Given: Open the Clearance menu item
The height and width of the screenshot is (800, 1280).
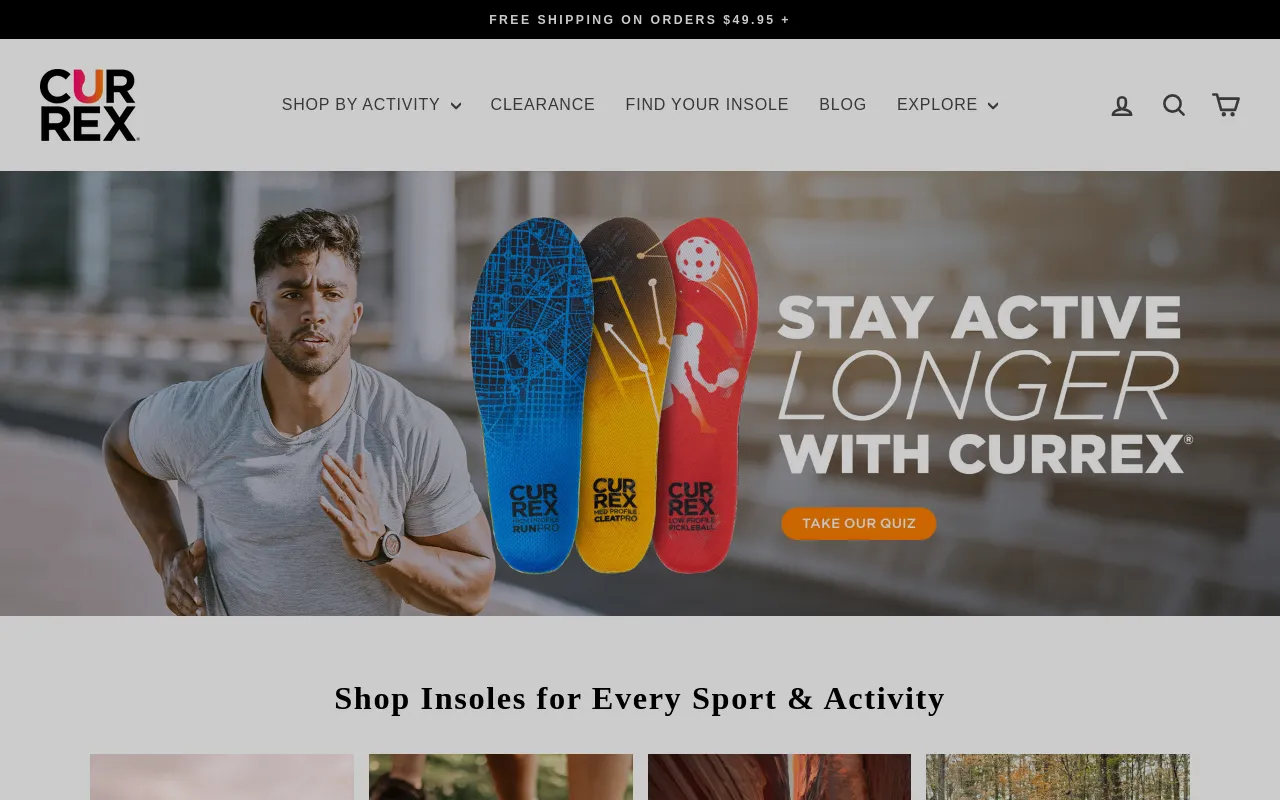Looking at the screenshot, I should [543, 105].
